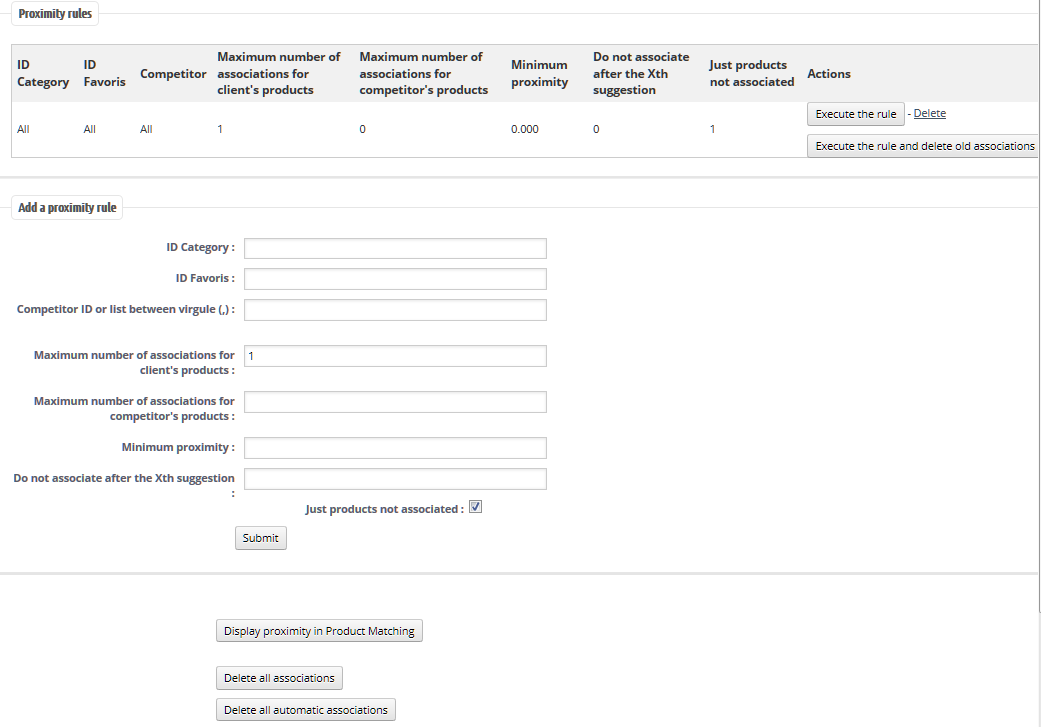Click the Do not associate after Xth suggestion field
The height and width of the screenshot is (727, 1041).
point(395,479)
